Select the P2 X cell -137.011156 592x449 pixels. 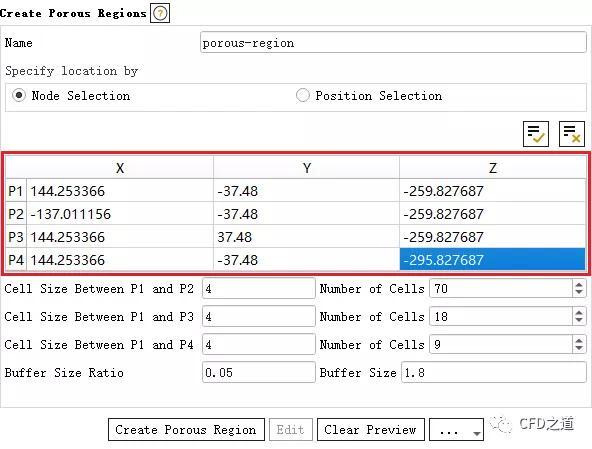coord(120,214)
